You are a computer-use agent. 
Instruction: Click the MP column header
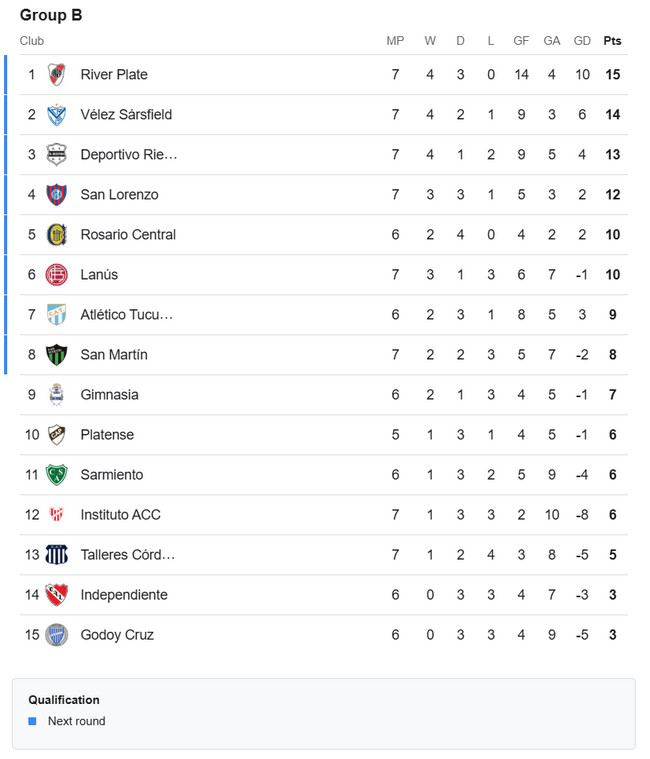395,41
